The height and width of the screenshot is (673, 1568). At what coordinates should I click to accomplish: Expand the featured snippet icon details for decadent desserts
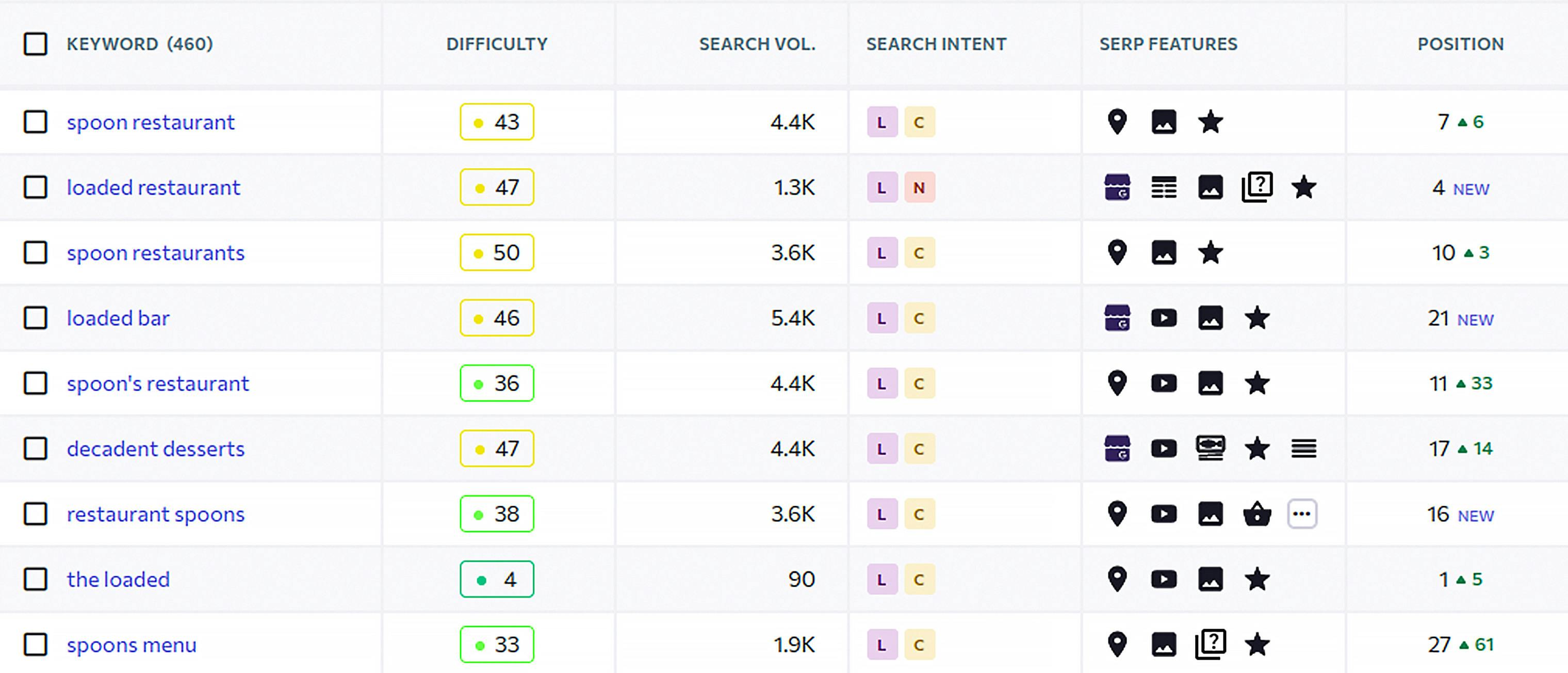tap(1211, 448)
